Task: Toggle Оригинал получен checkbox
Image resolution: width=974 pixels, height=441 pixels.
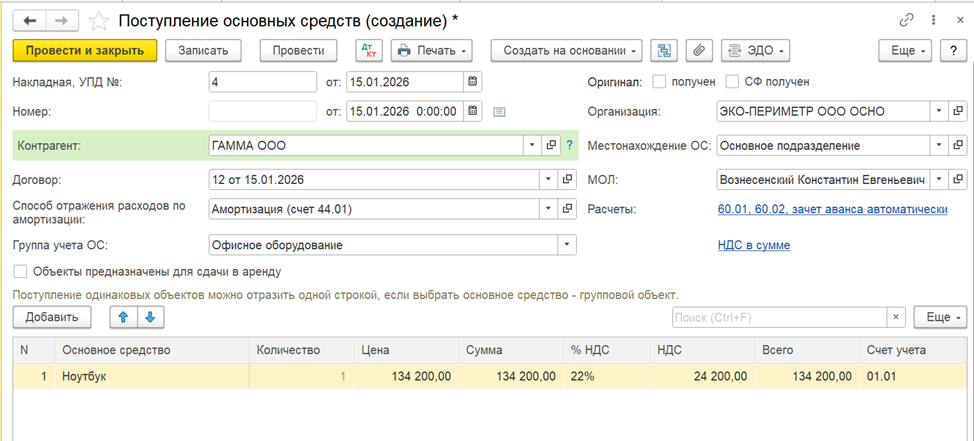Action: click(x=659, y=81)
